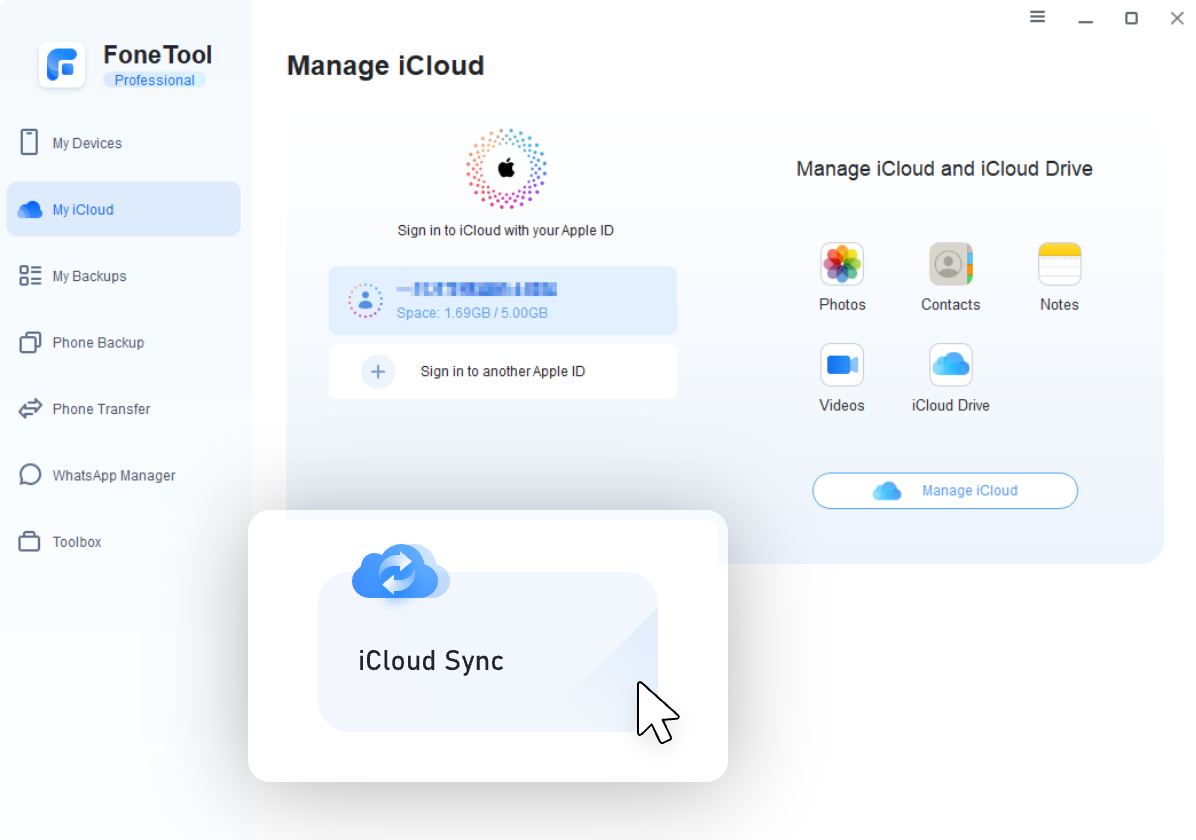Open iCloud Contacts
The image size is (1196, 840).
[x=950, y=277]
